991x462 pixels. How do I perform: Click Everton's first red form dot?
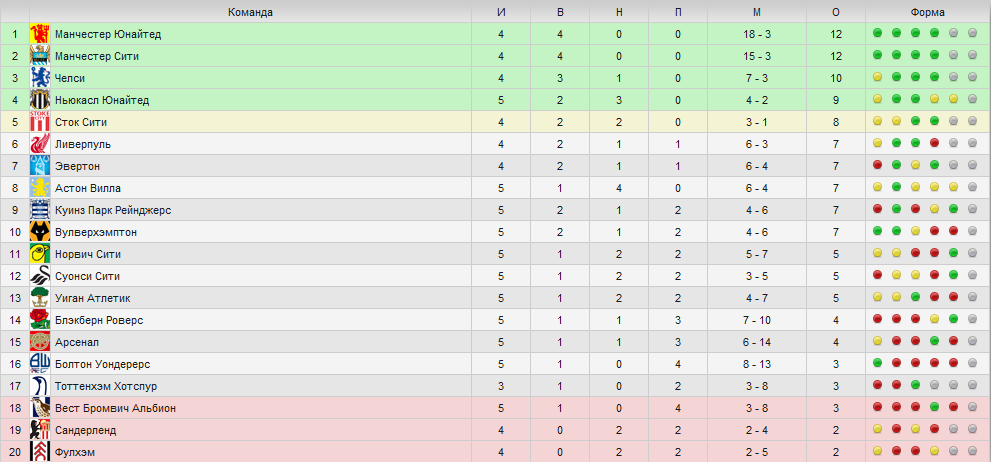(877, 166)
